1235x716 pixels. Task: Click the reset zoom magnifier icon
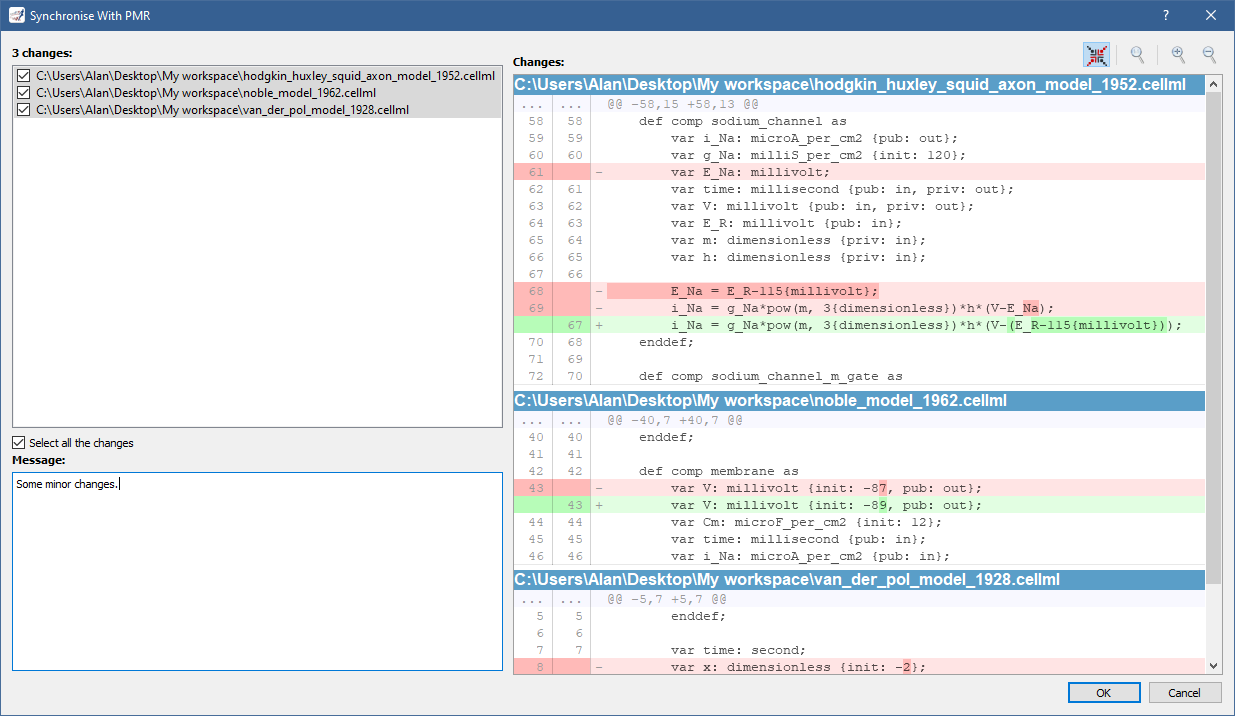tap(1137, 56)
